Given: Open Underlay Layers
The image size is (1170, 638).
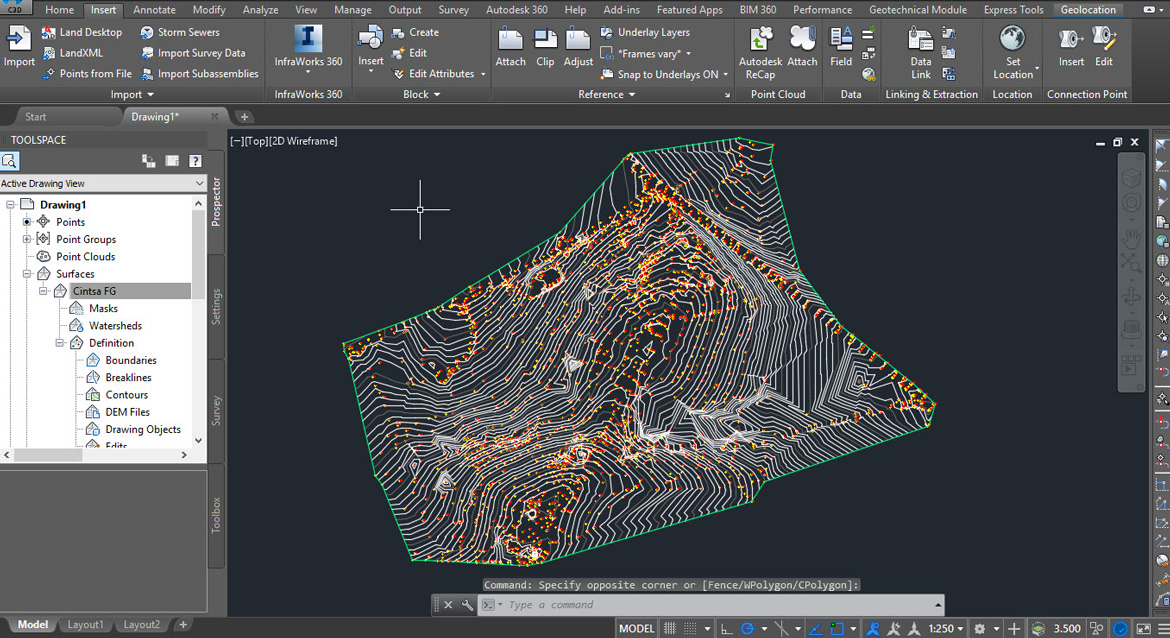Looking at the screenshot, I should (645, 32).
